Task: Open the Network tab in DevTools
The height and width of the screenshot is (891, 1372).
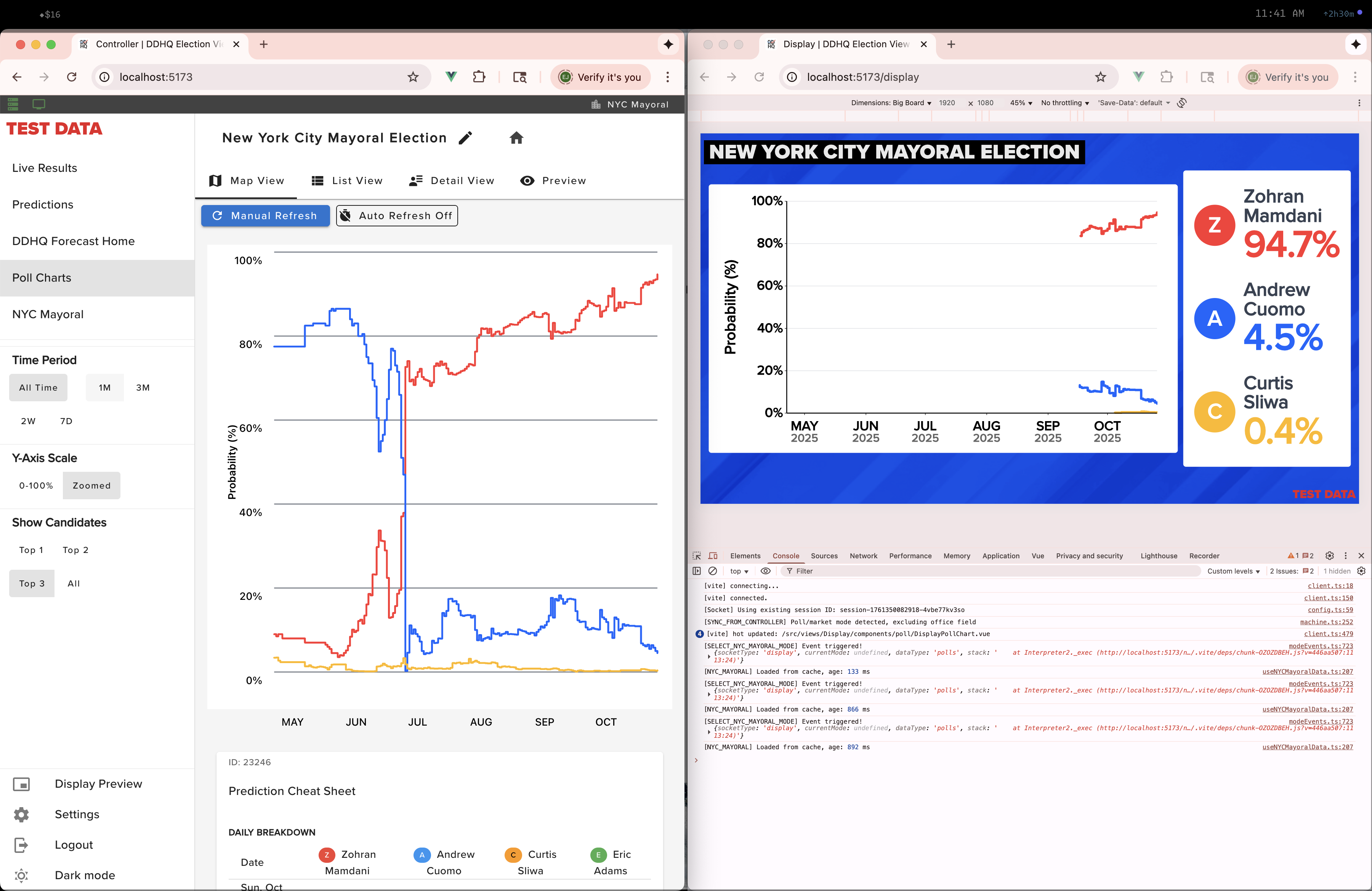Action: click(863, 556)
